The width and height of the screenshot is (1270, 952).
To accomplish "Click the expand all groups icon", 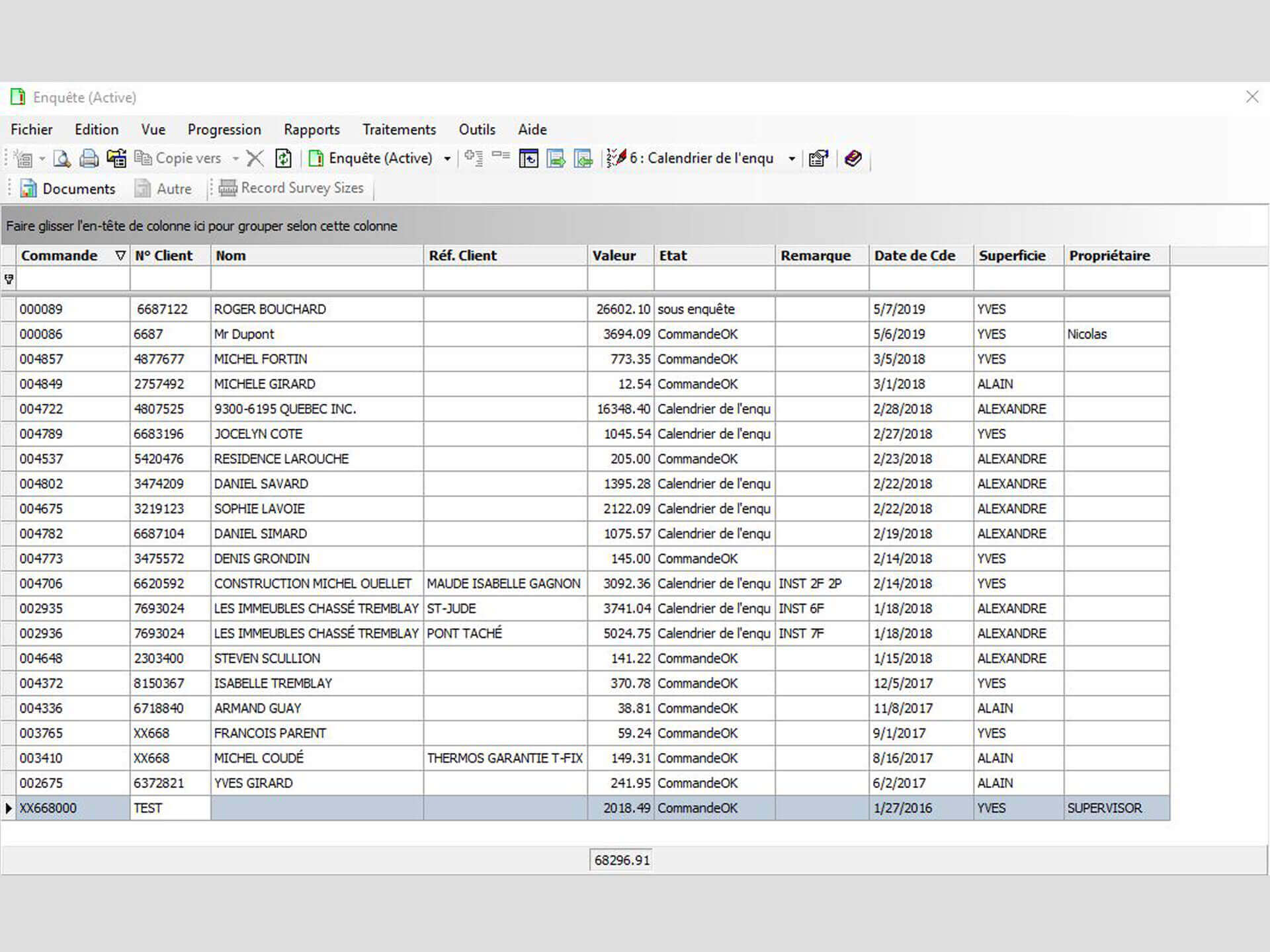I will pyautogui.click(x=474, y=158).
